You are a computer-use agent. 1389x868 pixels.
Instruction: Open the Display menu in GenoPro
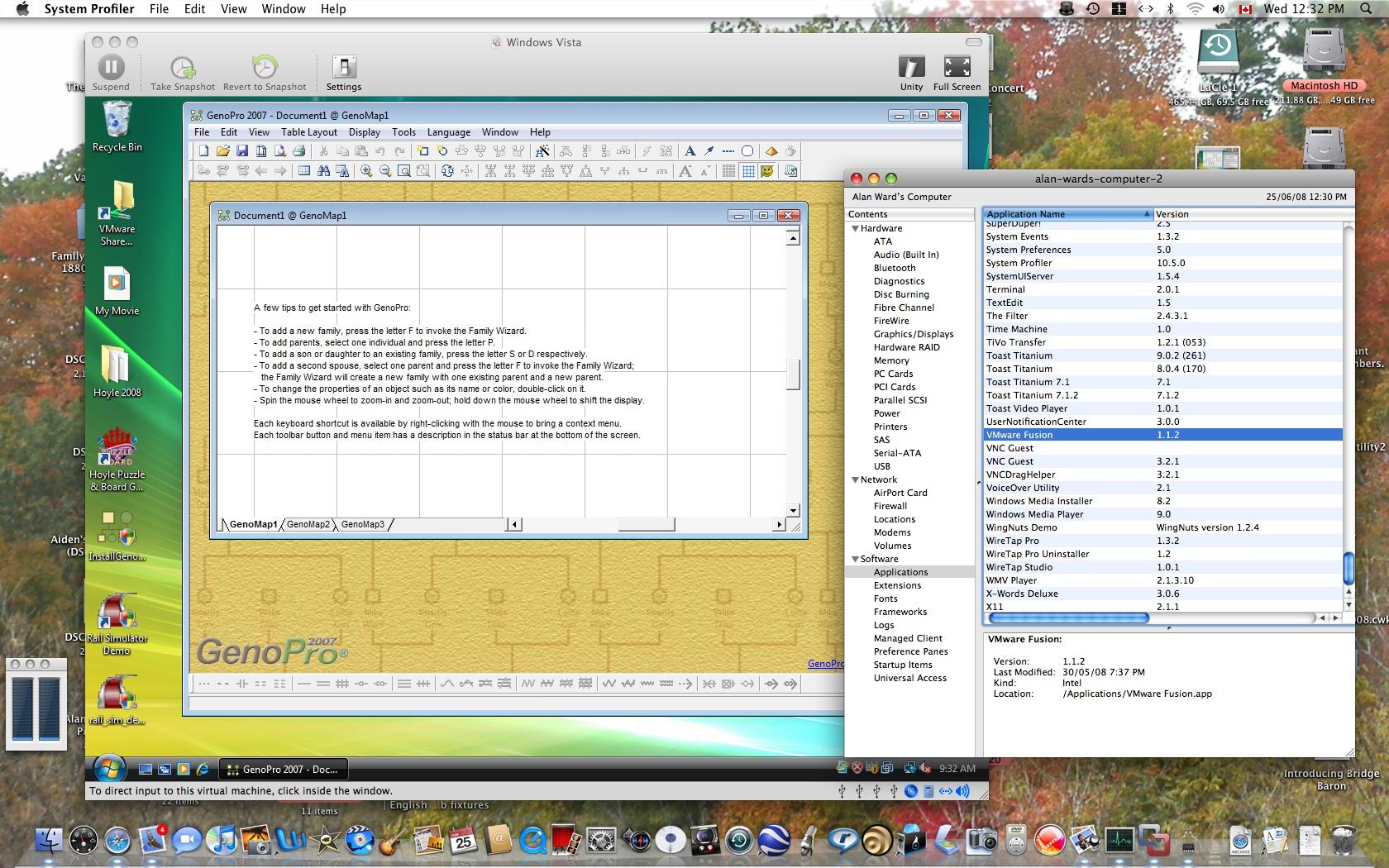pyautogui.click(x=365, y=132)
